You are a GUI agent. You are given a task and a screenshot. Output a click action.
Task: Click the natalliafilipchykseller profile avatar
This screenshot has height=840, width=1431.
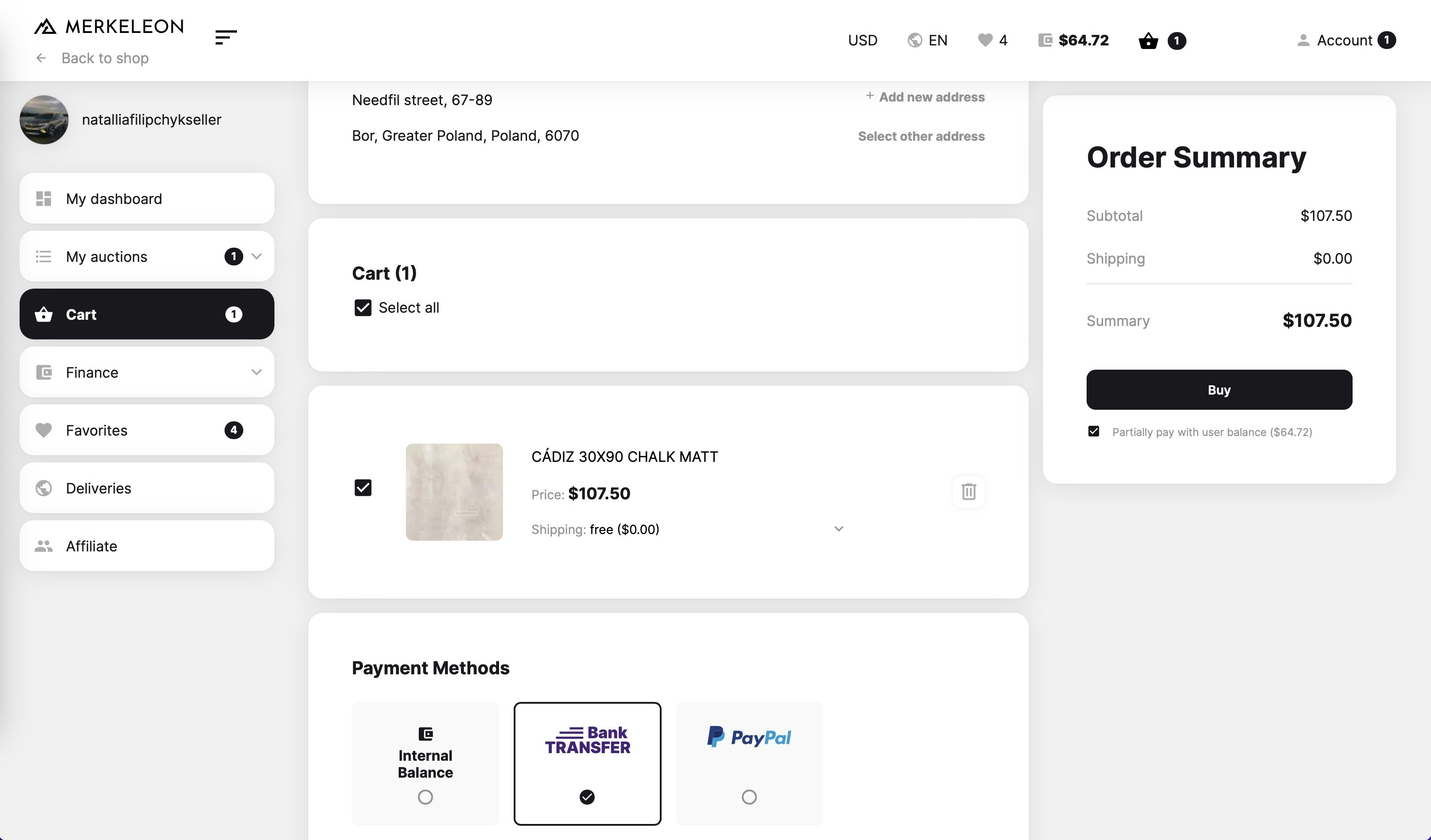click(44, 120)
